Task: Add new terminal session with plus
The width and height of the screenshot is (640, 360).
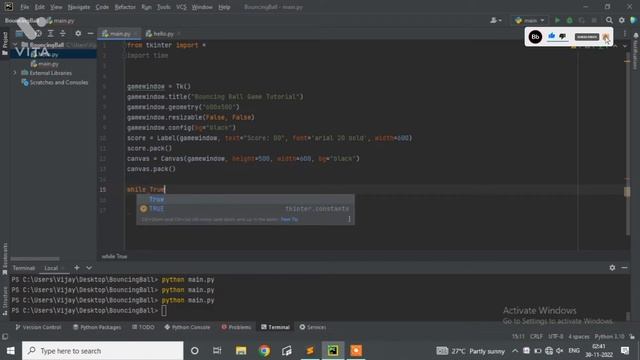Action: (77, 268)
